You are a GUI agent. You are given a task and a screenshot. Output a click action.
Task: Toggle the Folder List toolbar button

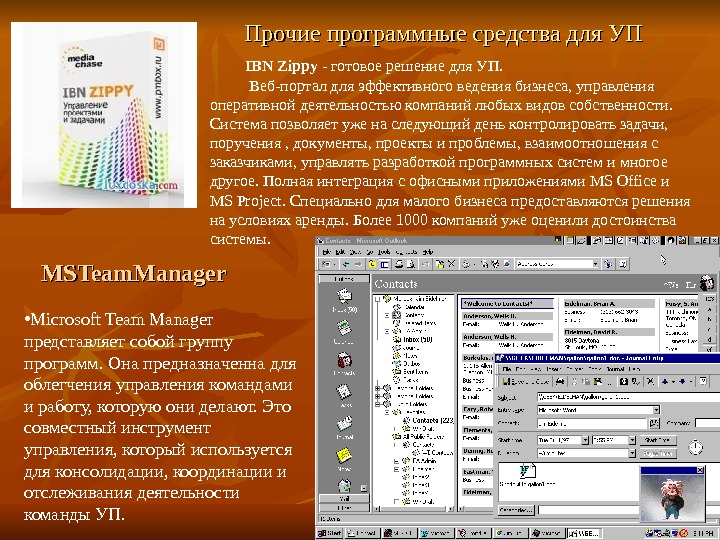[x=384, y=264]
